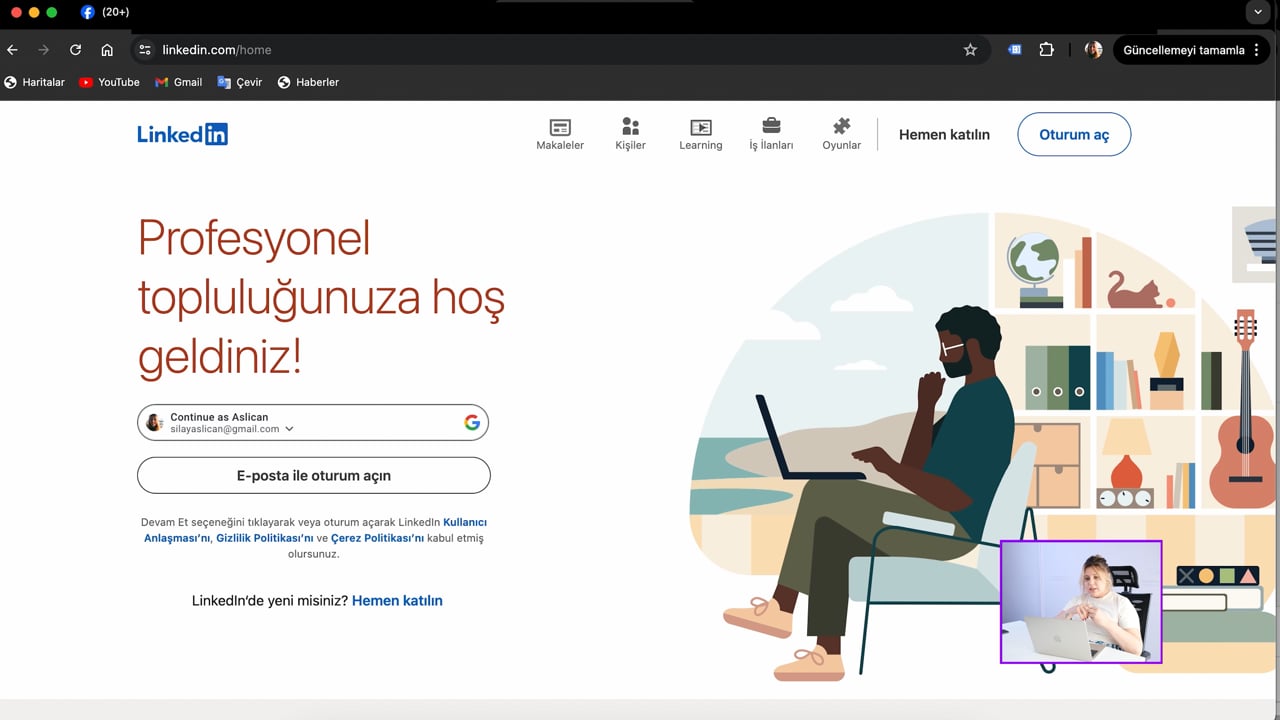Click the Hemen katılın link below the form
The width and height of the screenshot is (1280, 720).
[397, 601]
